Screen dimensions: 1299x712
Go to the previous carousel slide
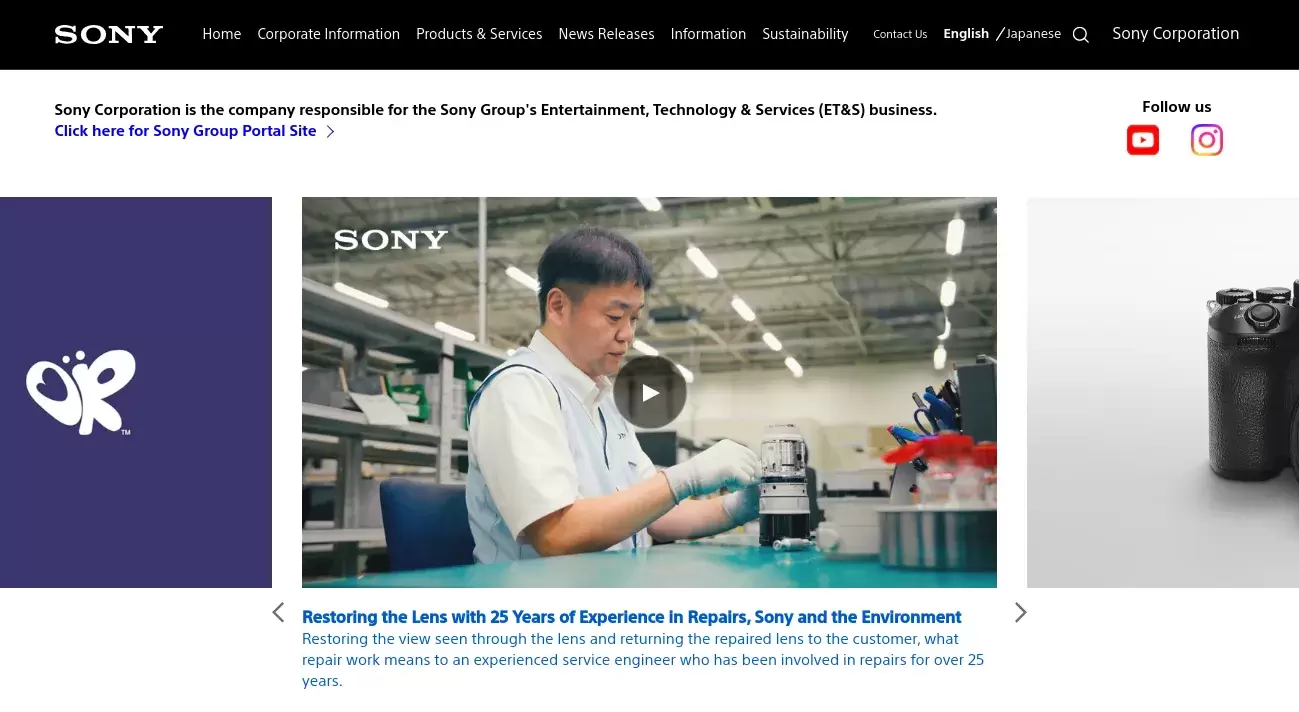click(x=278, y=612)
